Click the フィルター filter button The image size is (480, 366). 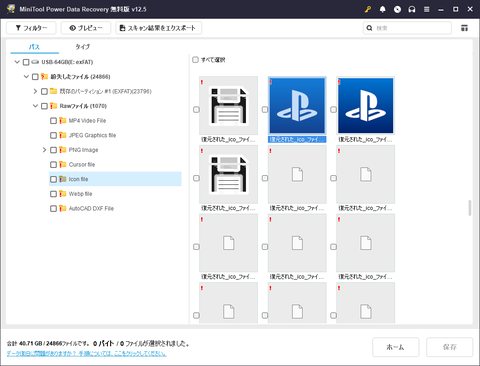pyautogui.click(x=31, y=28)
